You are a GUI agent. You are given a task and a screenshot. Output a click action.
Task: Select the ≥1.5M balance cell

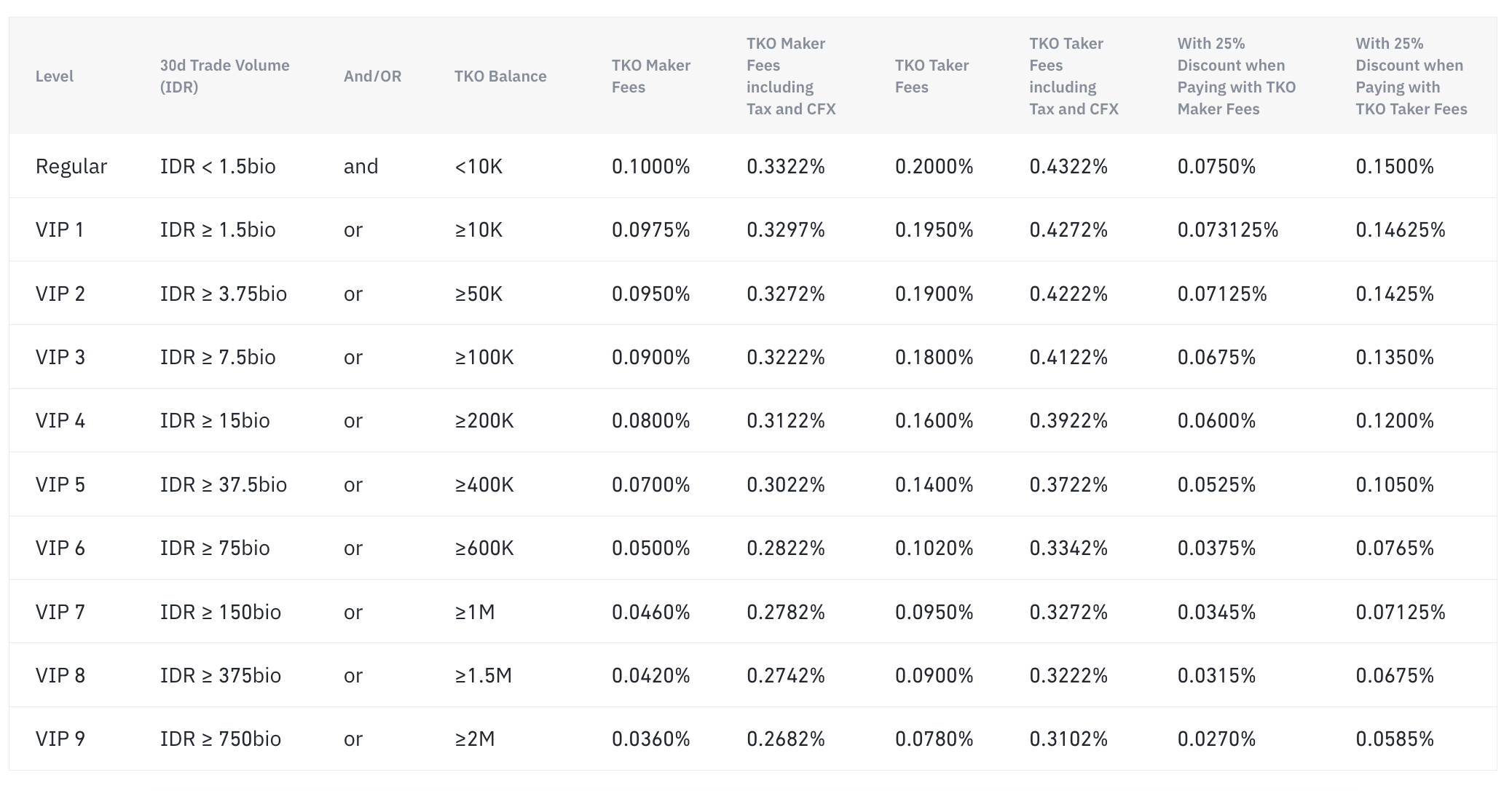coord(484,675)
